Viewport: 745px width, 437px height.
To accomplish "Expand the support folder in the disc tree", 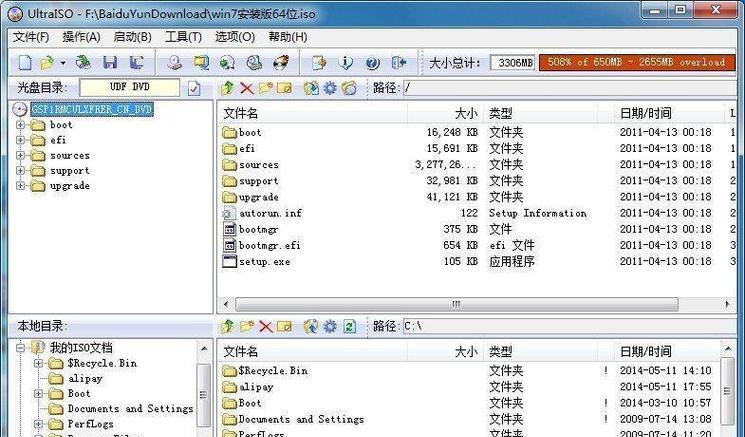I will [20, 171].
